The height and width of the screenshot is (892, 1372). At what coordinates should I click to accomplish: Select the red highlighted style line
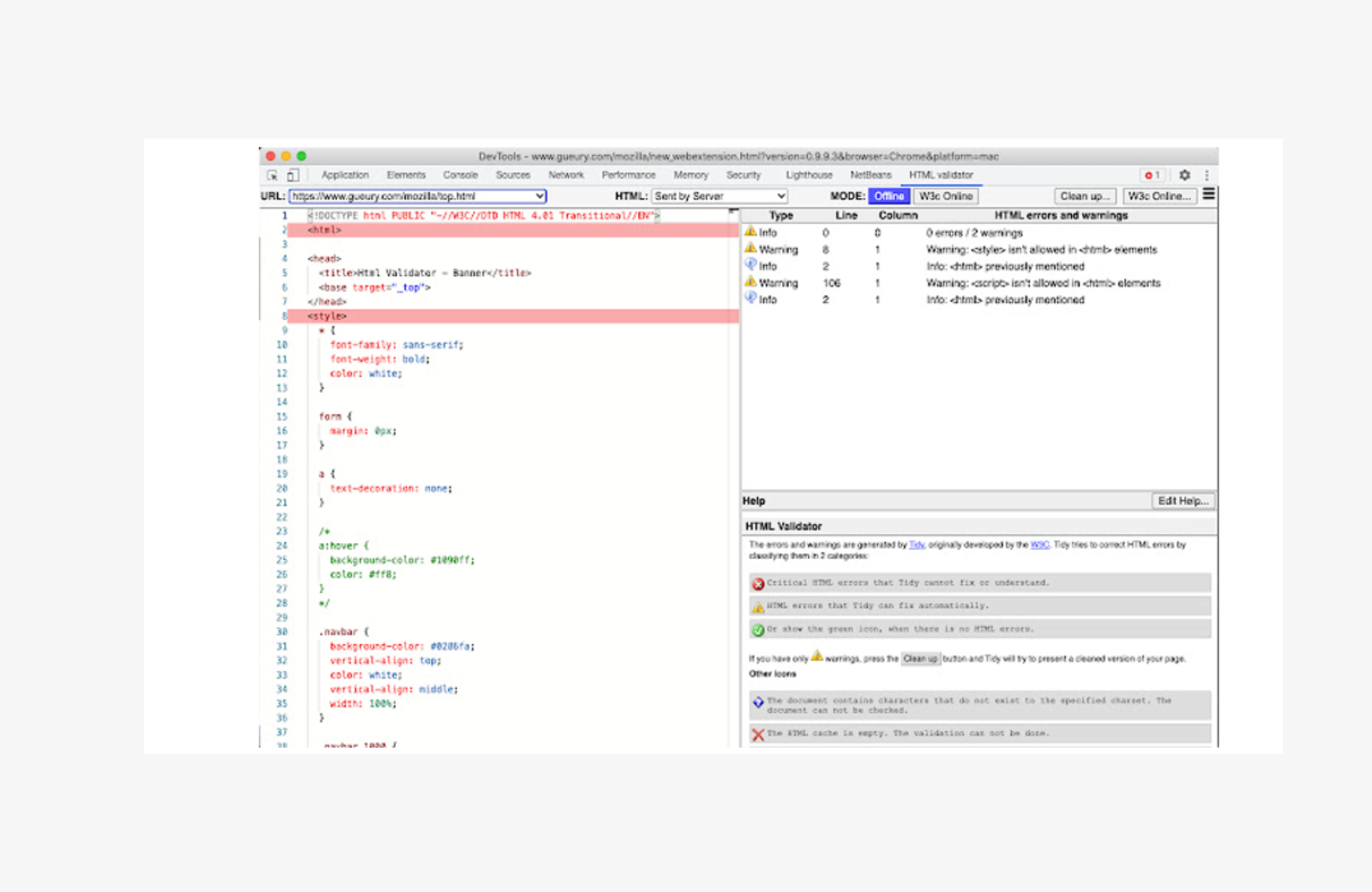click(328, 316)
